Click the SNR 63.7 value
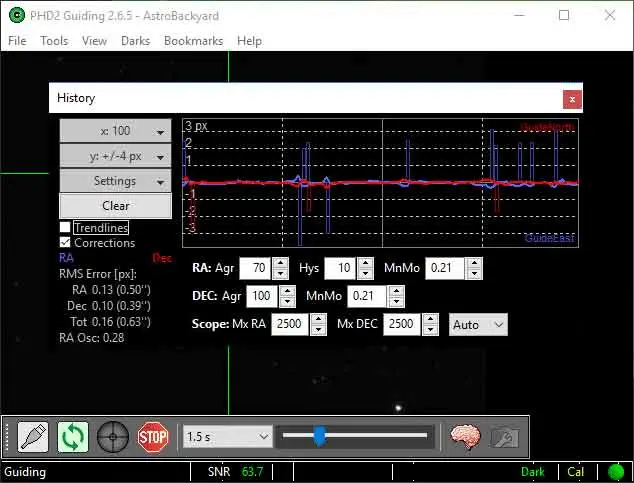Viewport: 634px width, 483px height. pyautogui.click(x=252, y=472)
